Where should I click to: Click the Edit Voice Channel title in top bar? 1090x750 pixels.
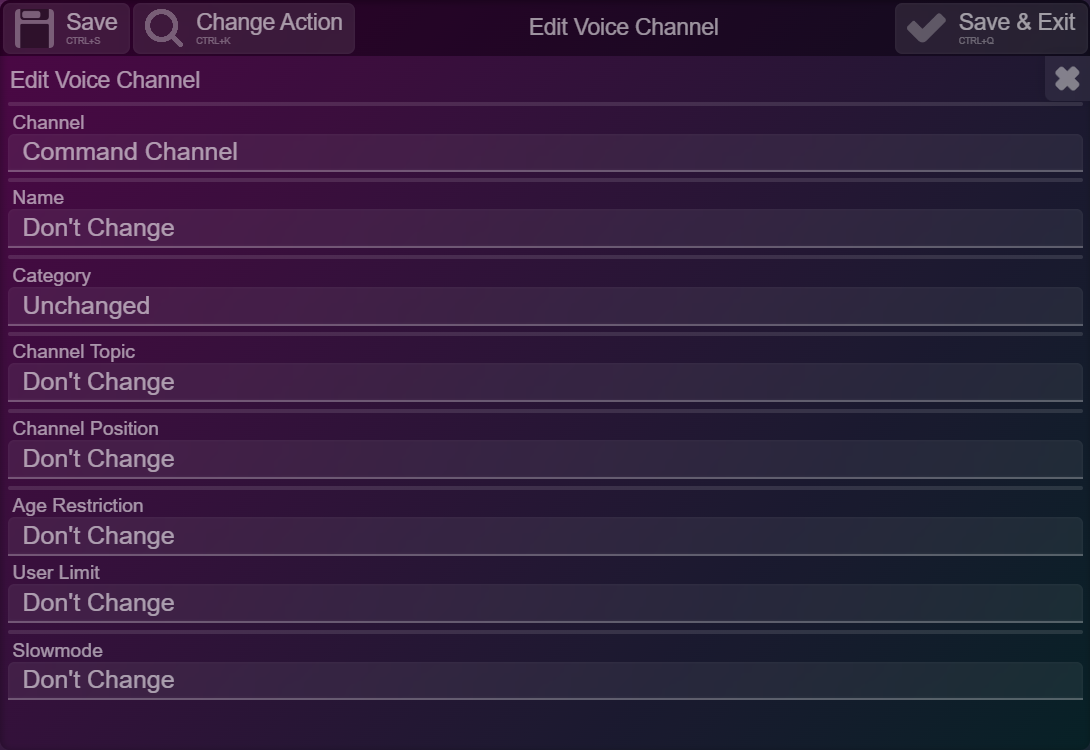[x=623, y=28]
